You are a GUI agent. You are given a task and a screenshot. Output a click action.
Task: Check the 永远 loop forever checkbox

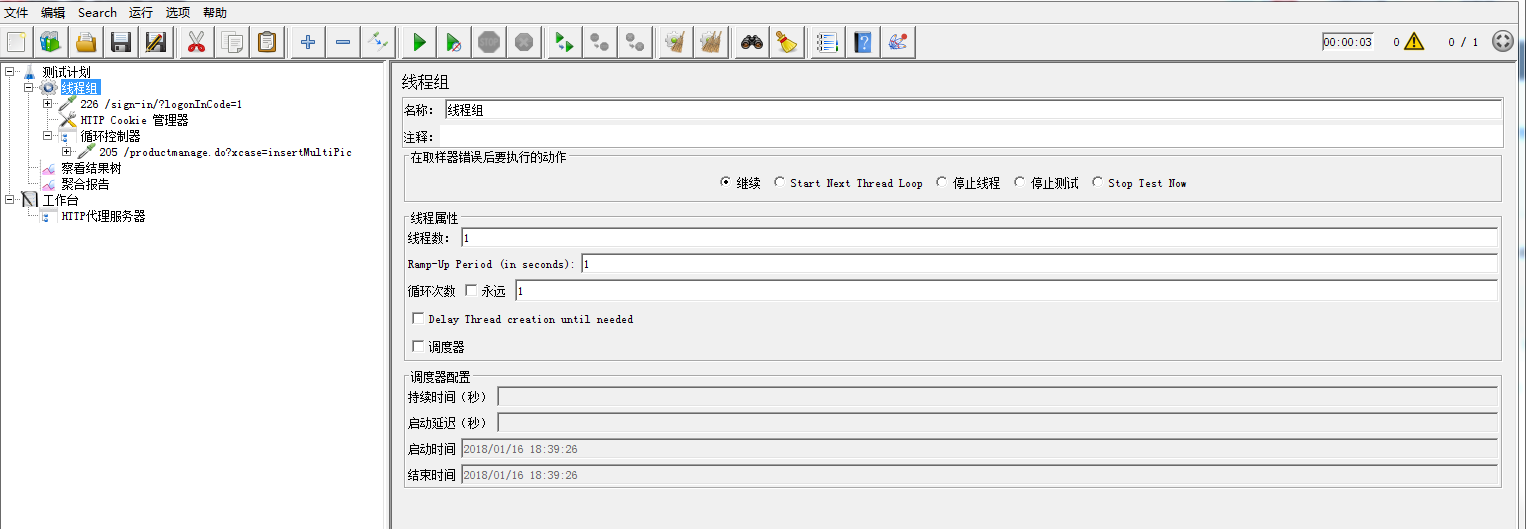pos(472,291)
